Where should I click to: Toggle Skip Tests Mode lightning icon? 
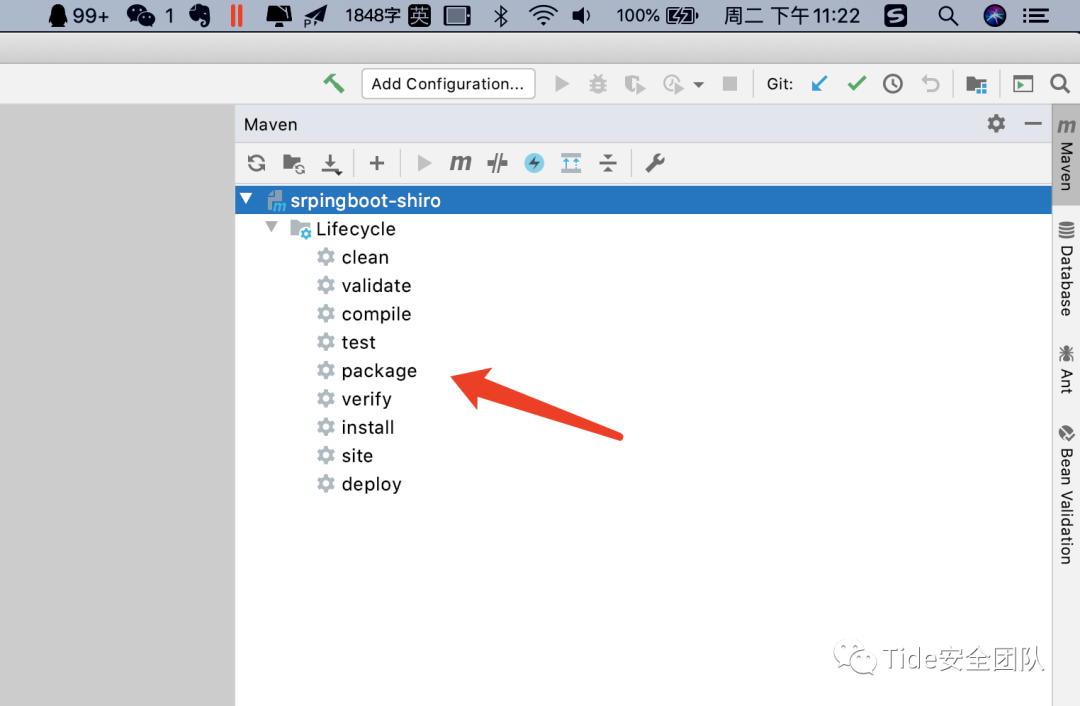click(x=534, y=163)
